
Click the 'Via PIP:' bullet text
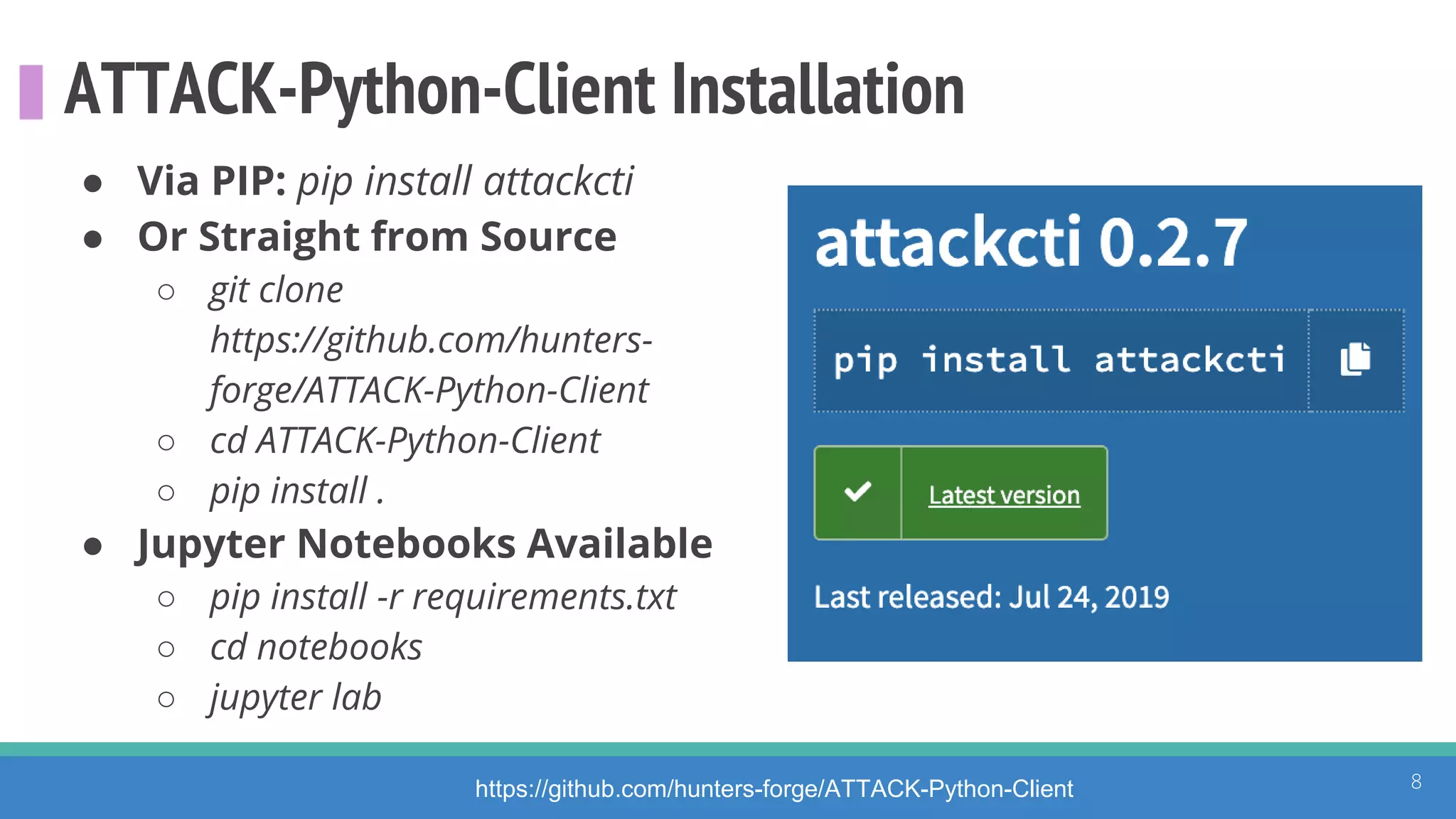coord(212,181)
